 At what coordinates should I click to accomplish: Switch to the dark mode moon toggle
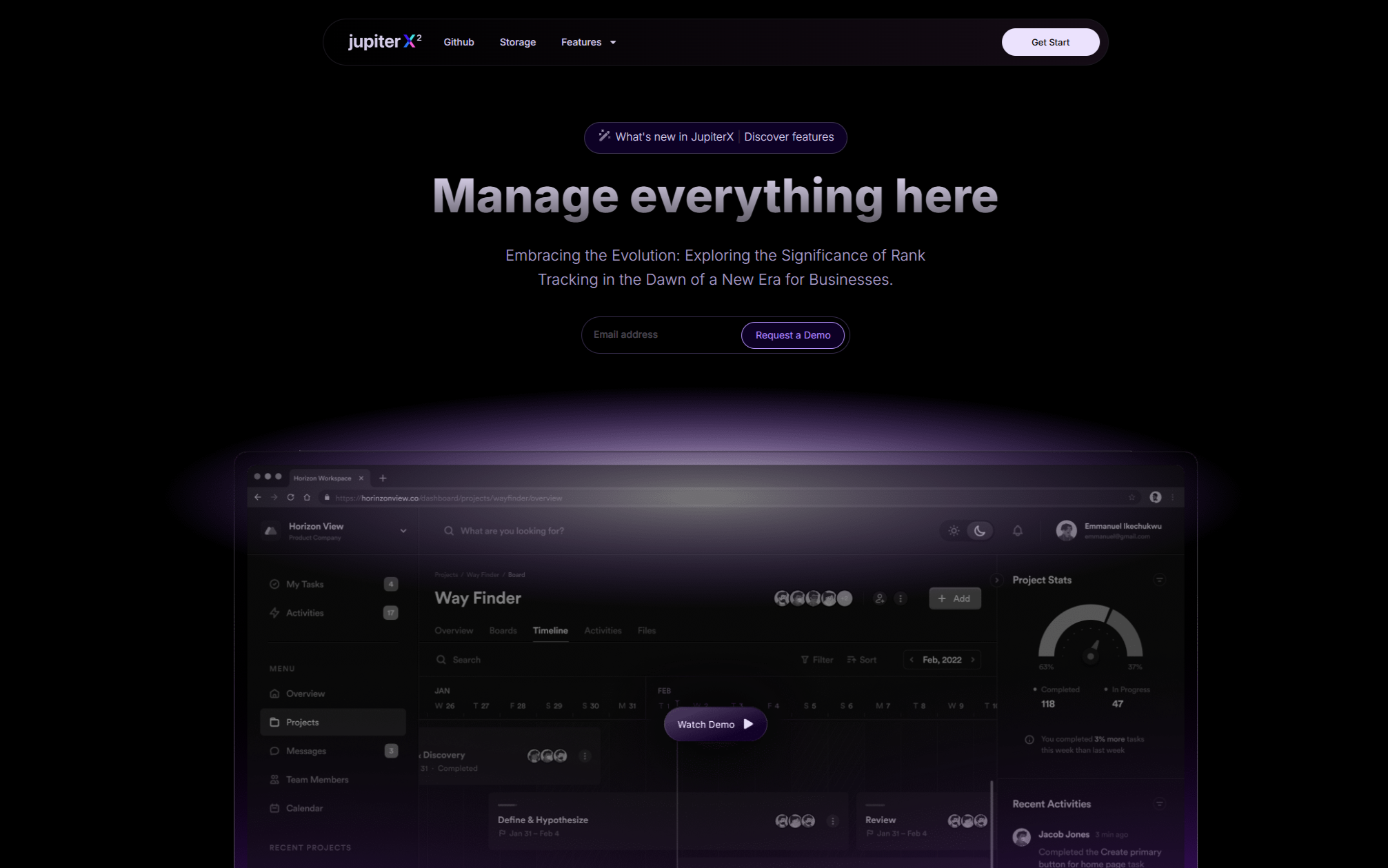pos(979,531)
